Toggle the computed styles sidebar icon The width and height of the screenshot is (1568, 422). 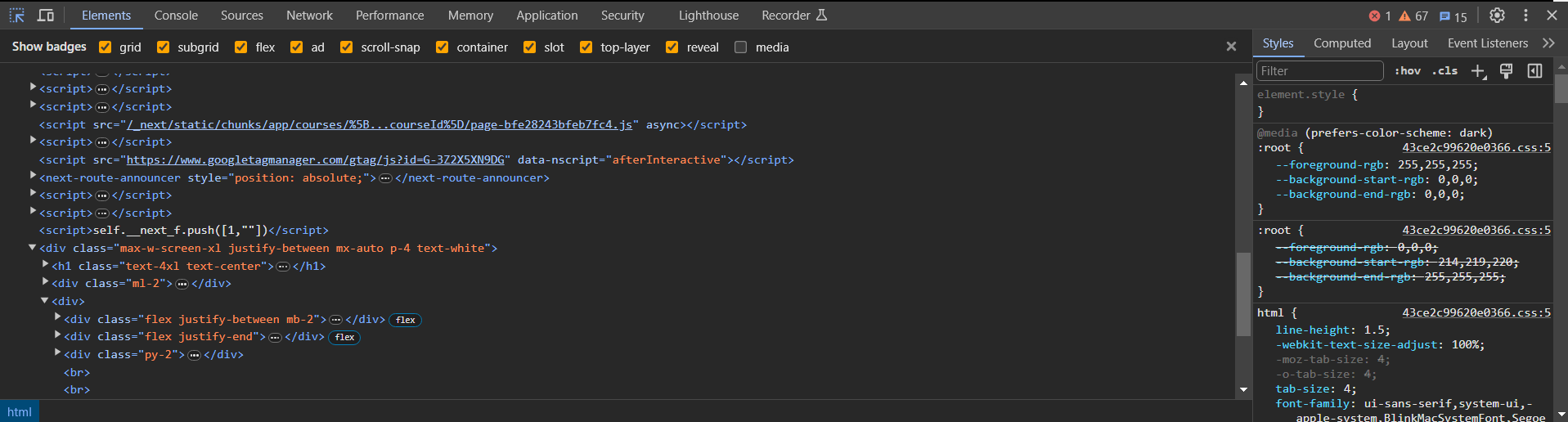(1534, 71)
